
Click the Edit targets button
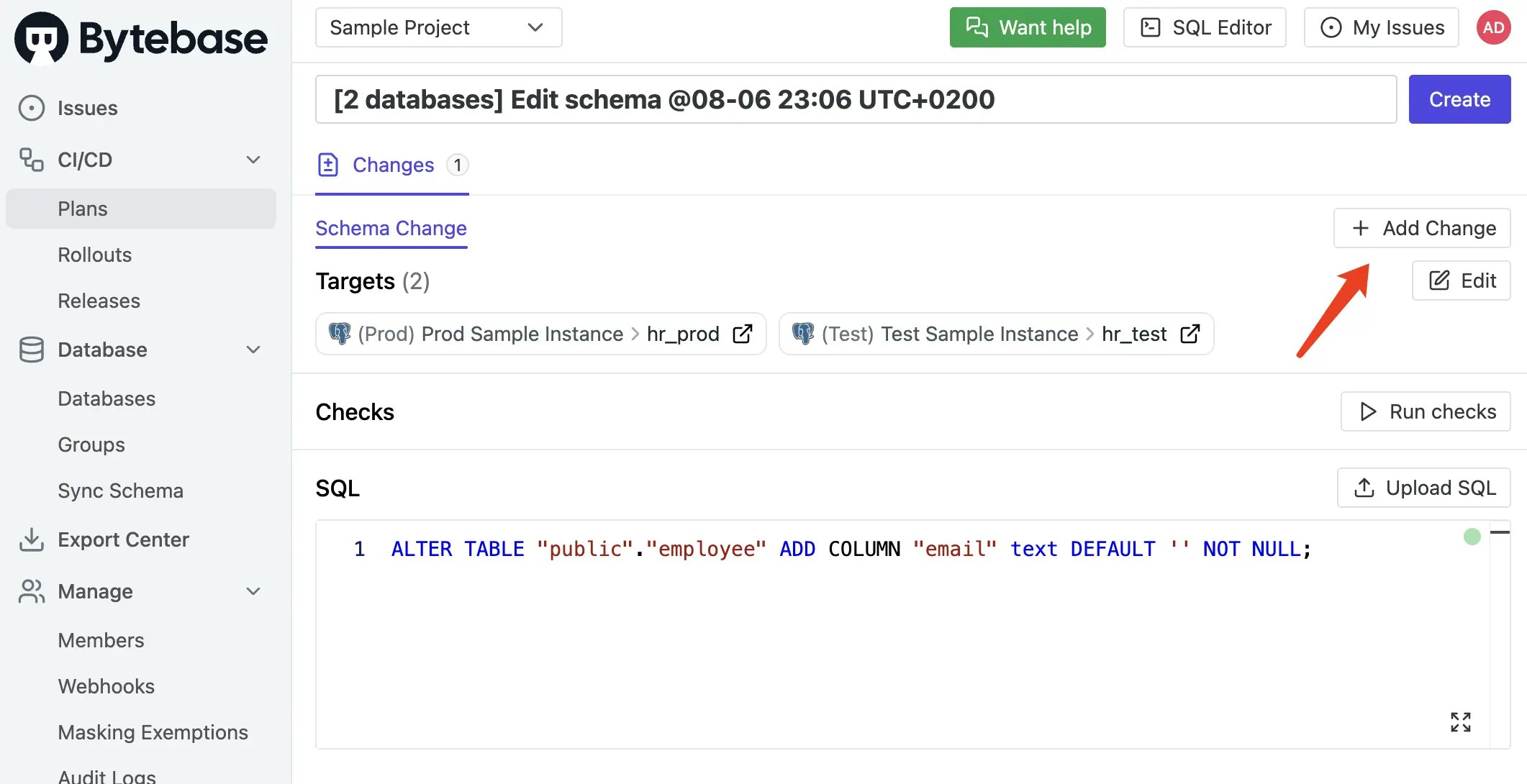[x=1461, y=281]
